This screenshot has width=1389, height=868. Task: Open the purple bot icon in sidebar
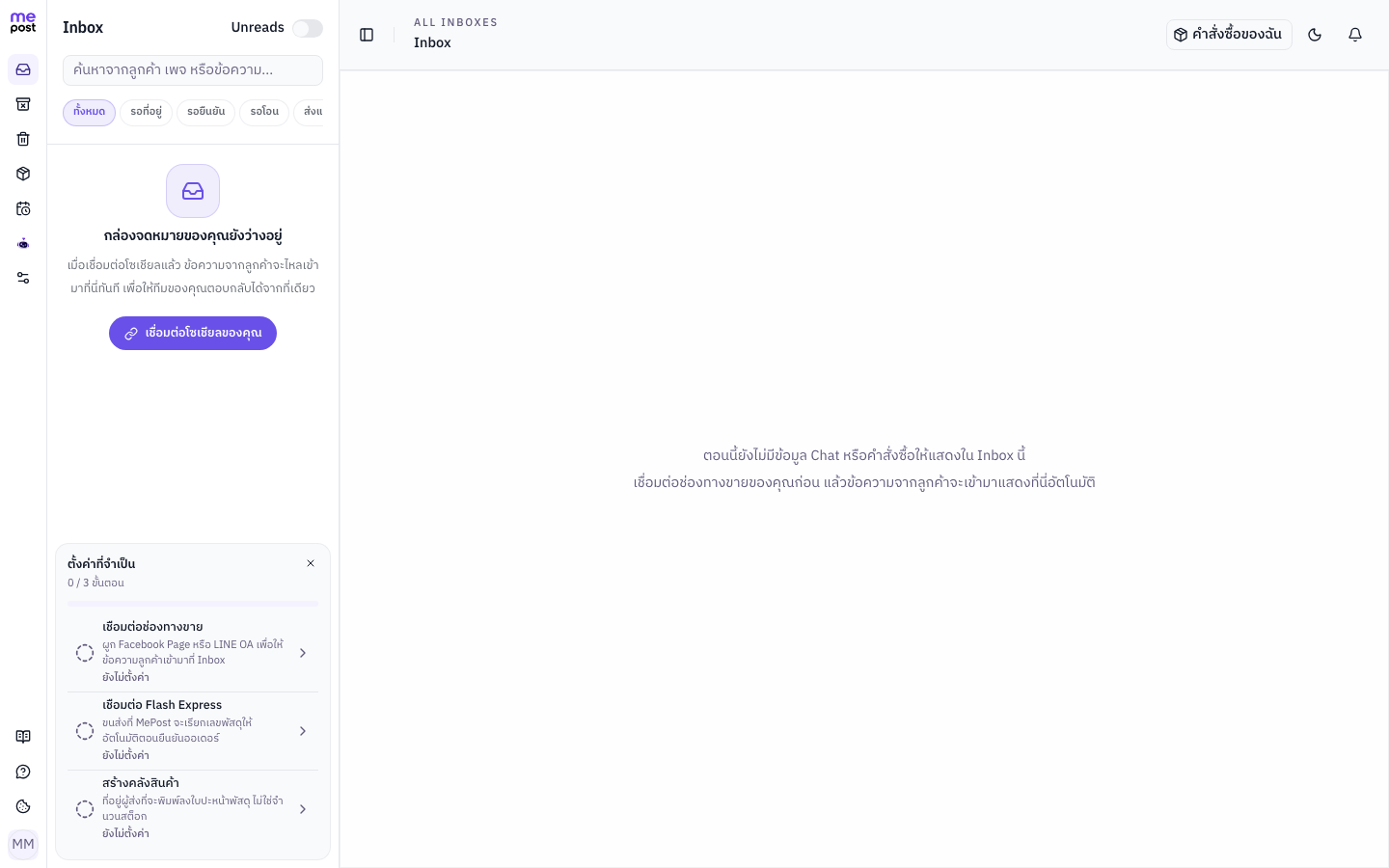pos(23,243)
